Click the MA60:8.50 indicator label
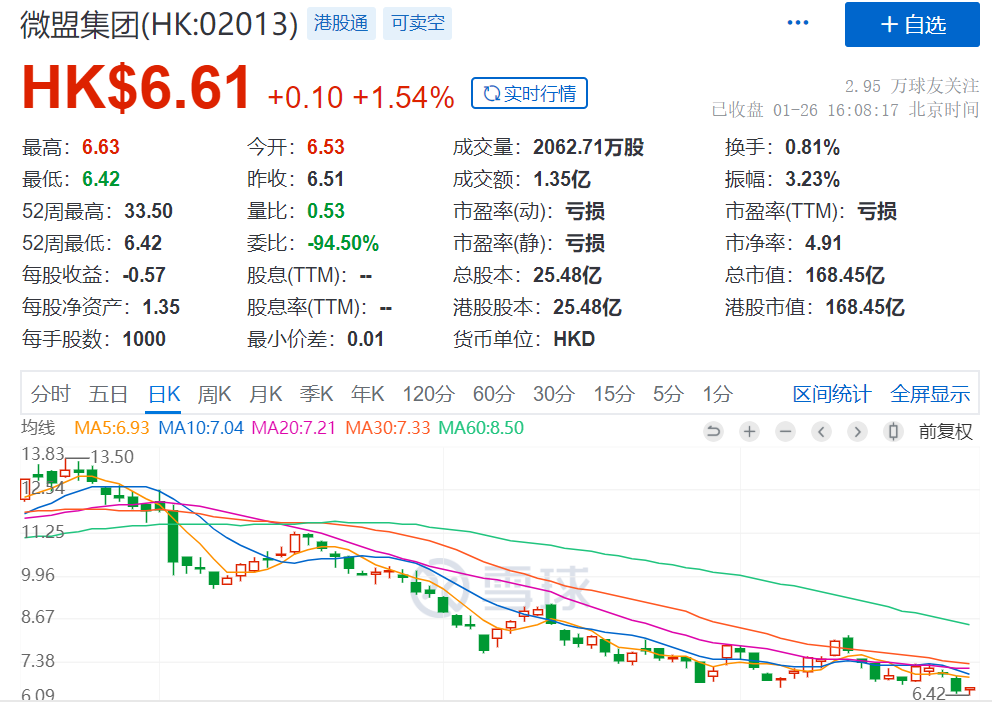 pyautogui.click(x=481, y=428)
